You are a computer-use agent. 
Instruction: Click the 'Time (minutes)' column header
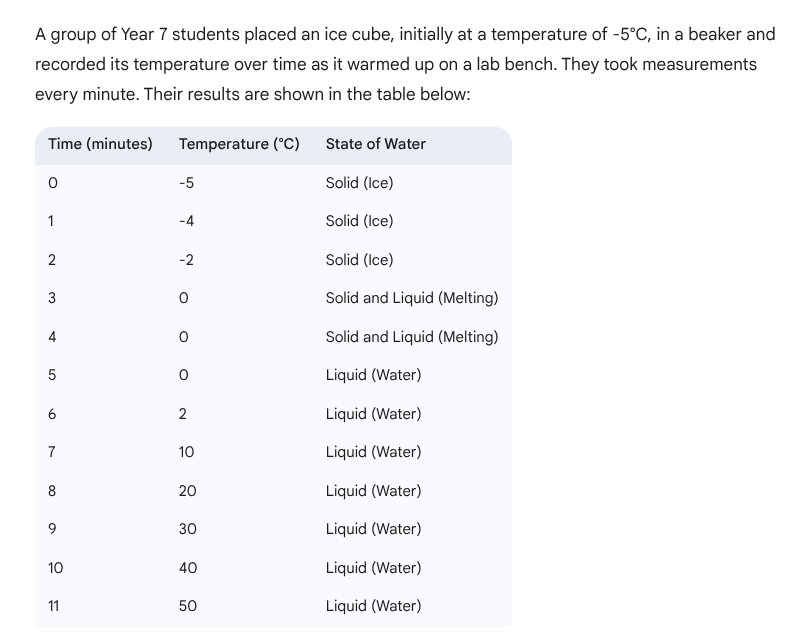pos(100,144)
